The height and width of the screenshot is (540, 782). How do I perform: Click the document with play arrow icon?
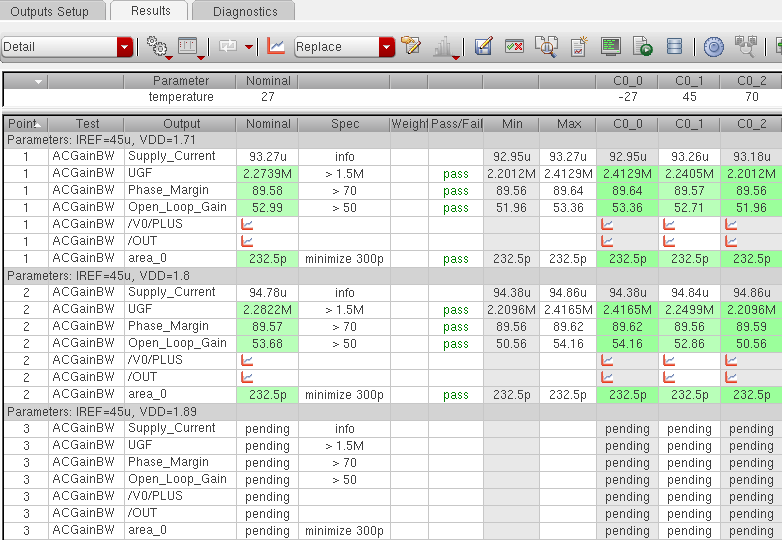(642, 46)
